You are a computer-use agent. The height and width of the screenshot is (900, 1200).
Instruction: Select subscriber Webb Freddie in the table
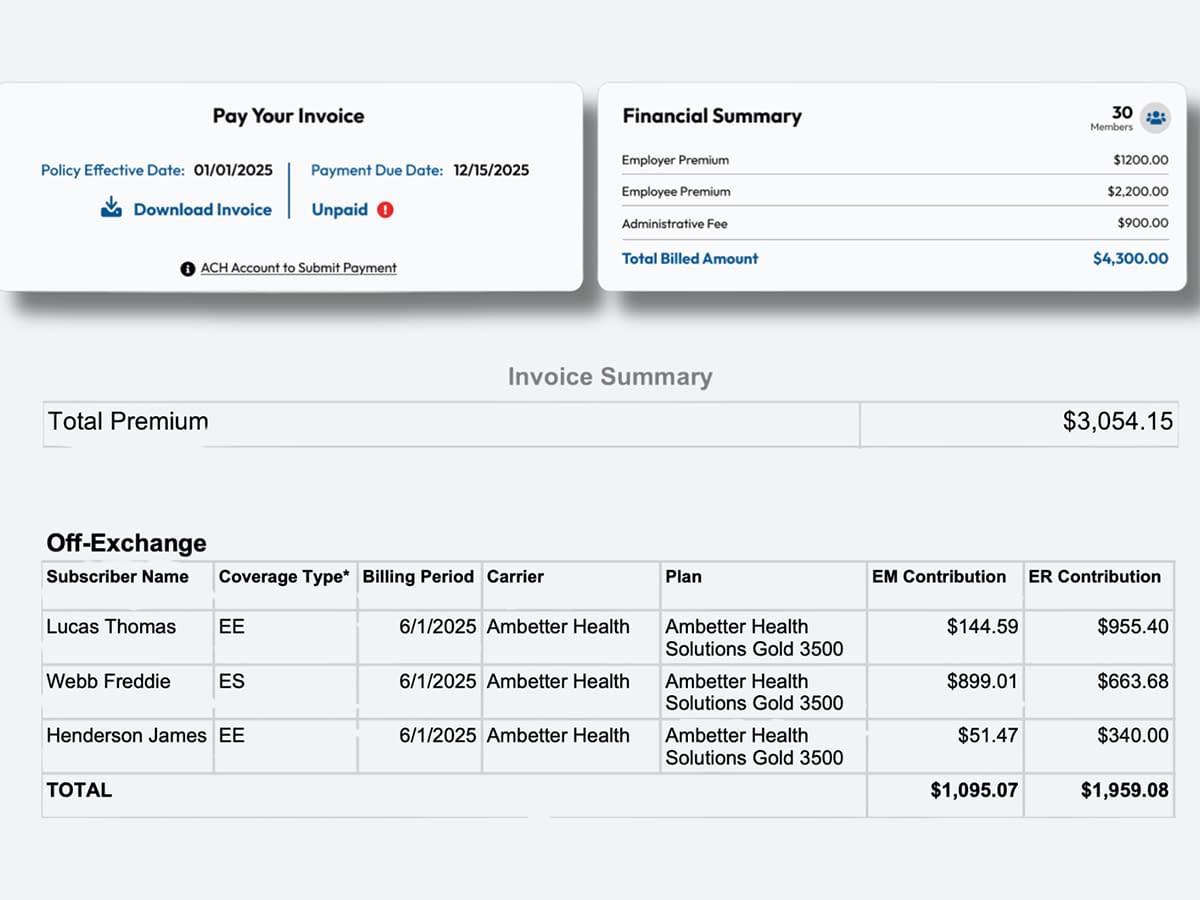[108, 681]
